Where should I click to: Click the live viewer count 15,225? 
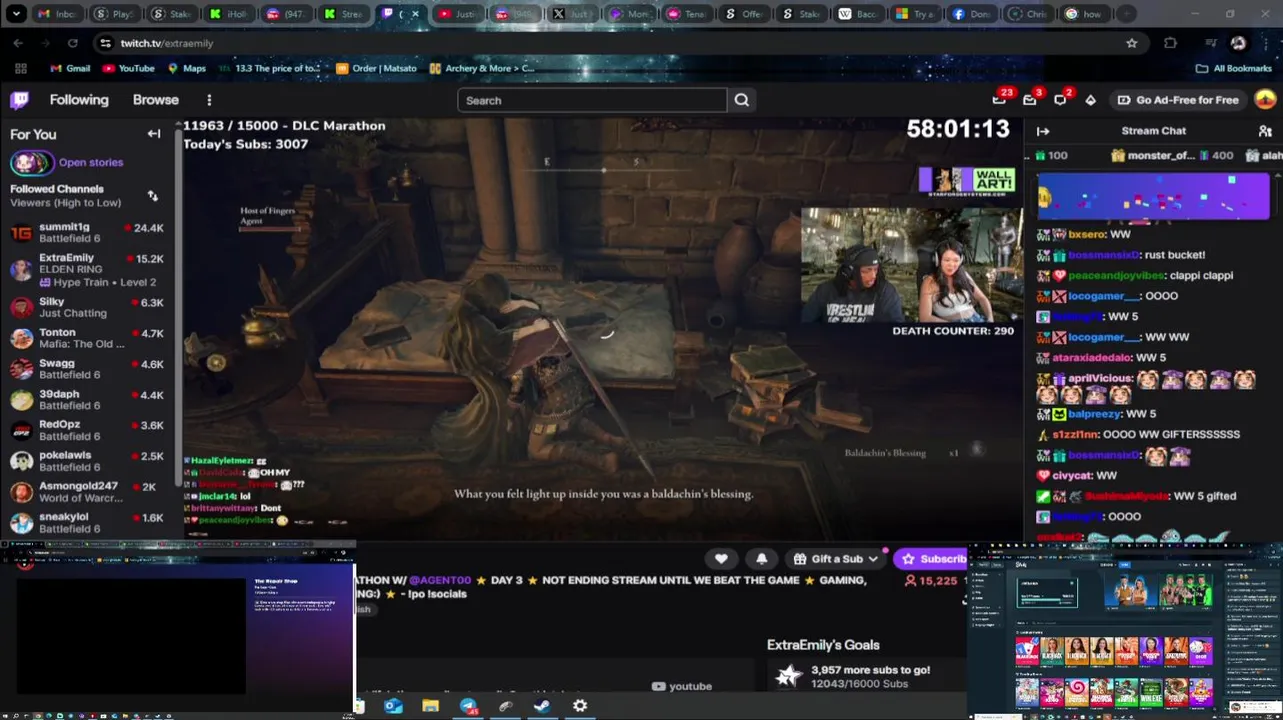pos(930,581)
